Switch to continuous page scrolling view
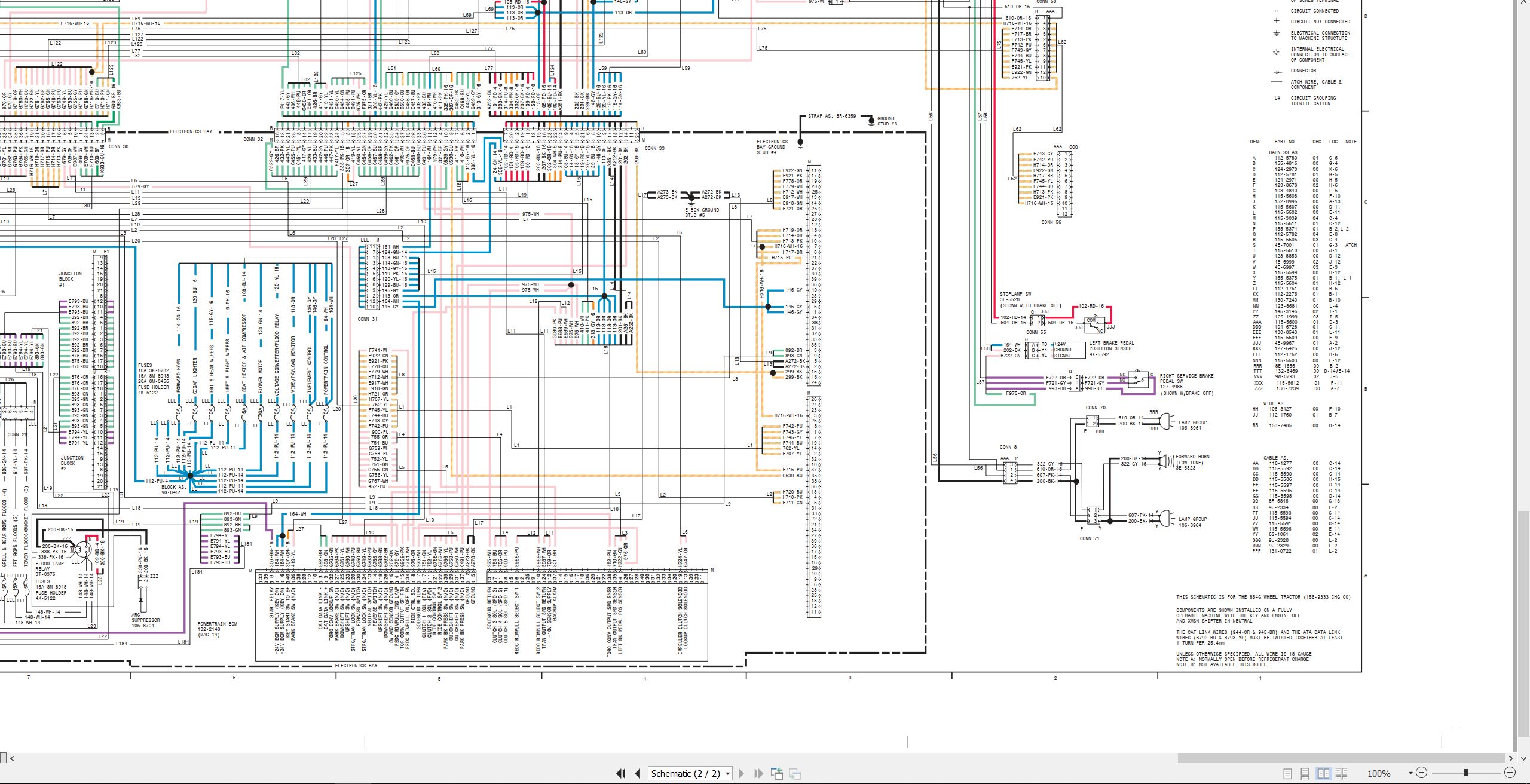Screen dimensions: 1530x784 tap(1305, 773)
